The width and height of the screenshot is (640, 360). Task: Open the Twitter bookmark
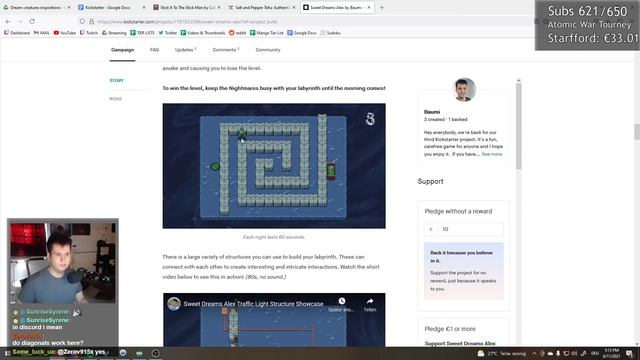(x=168, y=33)
